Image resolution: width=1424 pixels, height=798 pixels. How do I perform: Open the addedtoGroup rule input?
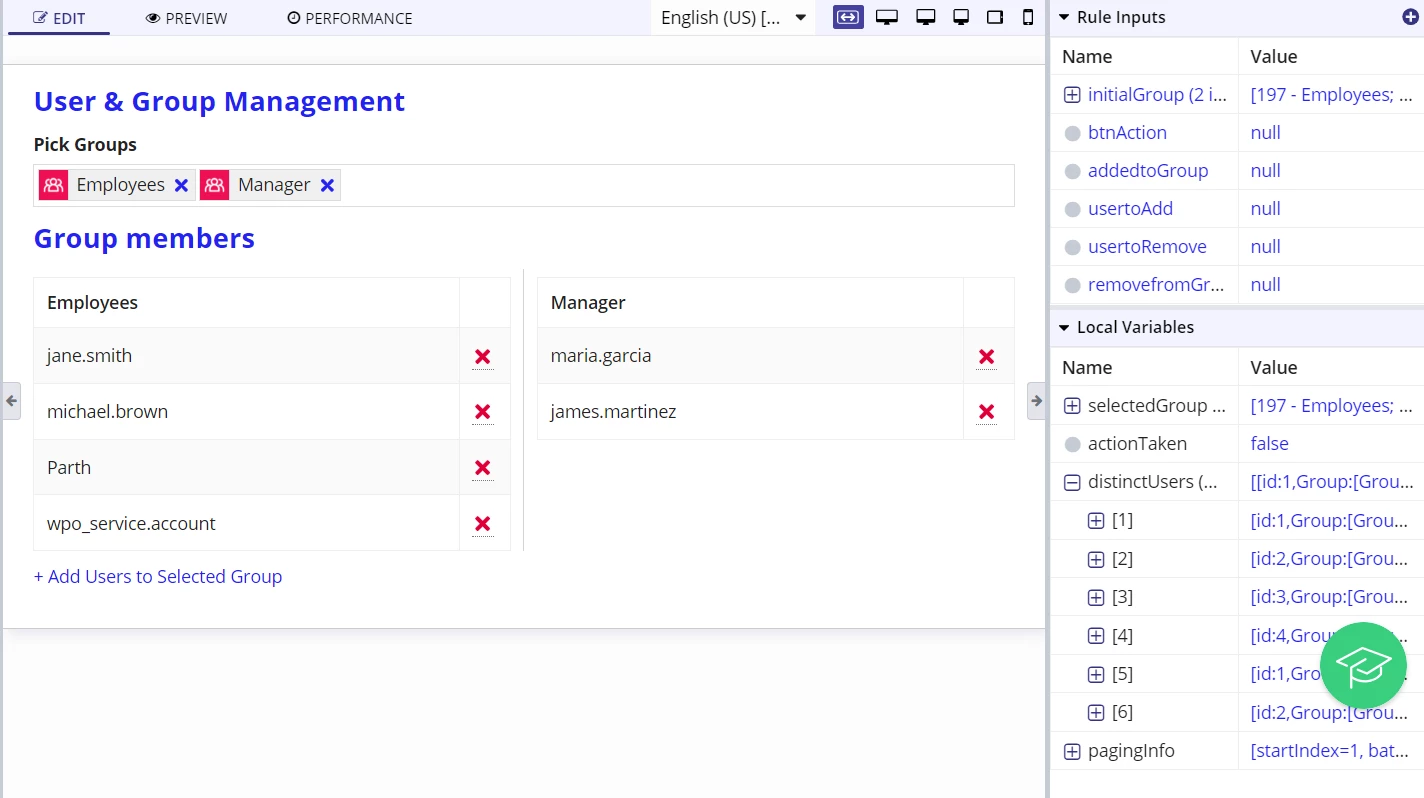pos(1148,171)
